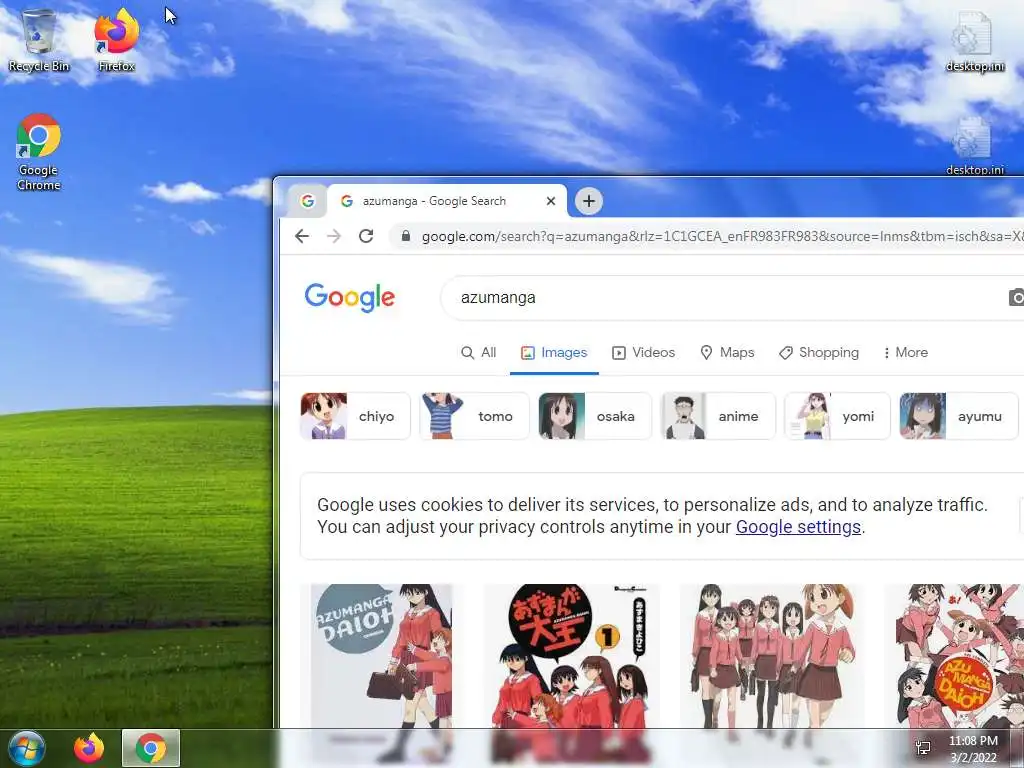Select the azumanga - Google Search tab
The image size is (1024, 768).
(x=447, y=201)
